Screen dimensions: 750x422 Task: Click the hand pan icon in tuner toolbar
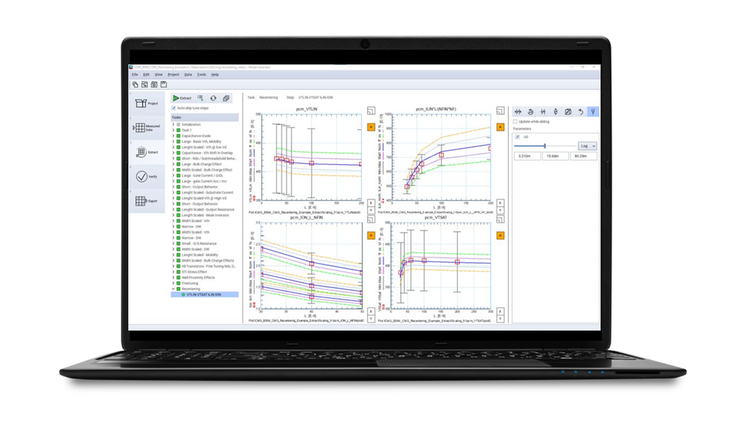click(x=530, y=111)
